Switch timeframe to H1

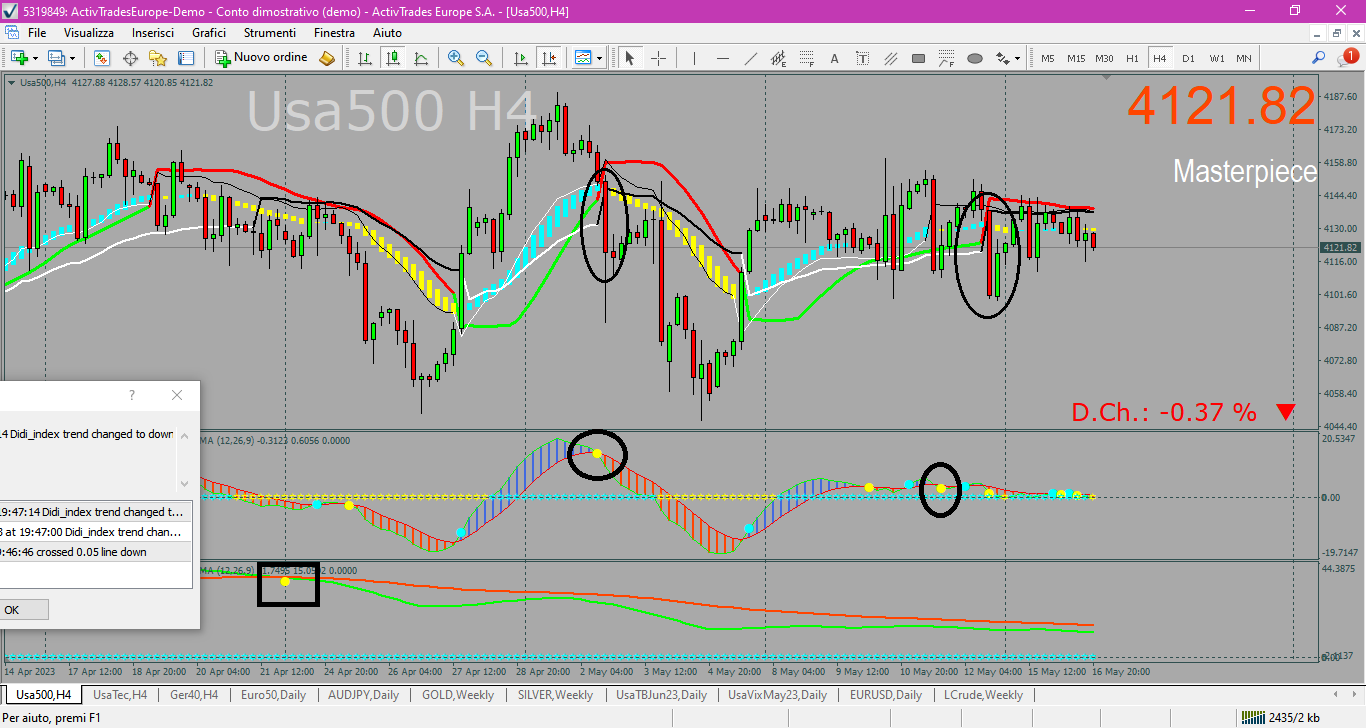coord(1132,58)
